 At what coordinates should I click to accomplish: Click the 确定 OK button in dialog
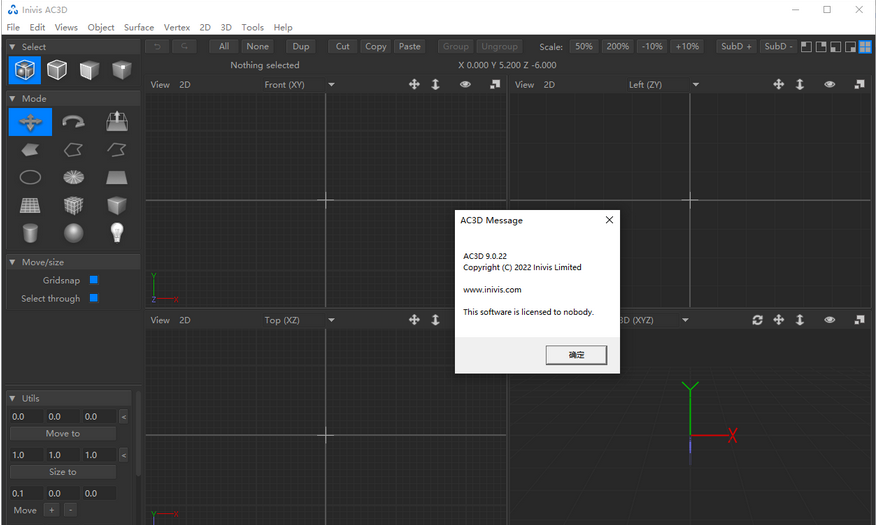click(576, 355)
